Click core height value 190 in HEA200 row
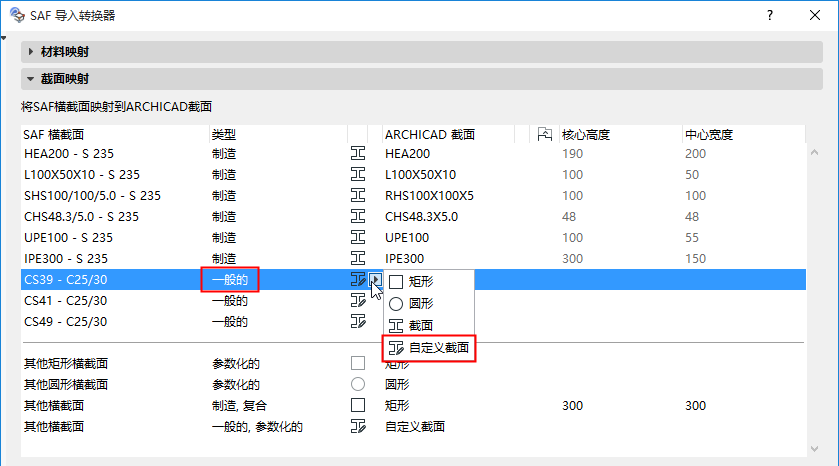The height and width of the screenshot is (466, 839). [x=573, y=154]
